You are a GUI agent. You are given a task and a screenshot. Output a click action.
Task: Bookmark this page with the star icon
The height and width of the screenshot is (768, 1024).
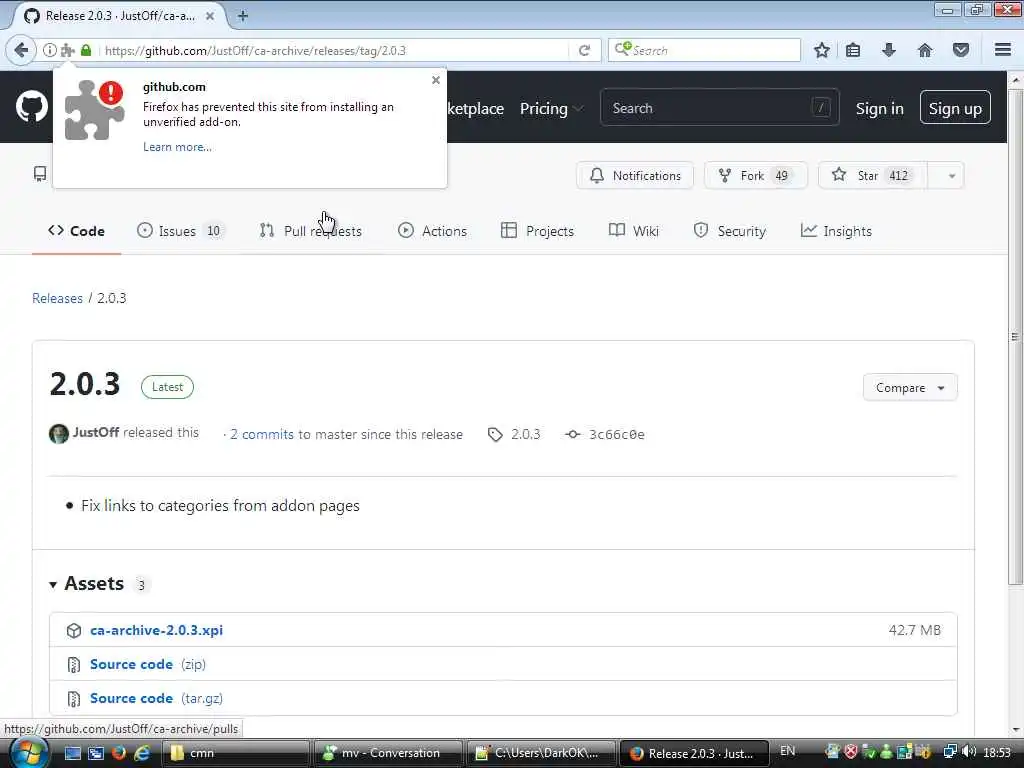click(x=822, y=50)
